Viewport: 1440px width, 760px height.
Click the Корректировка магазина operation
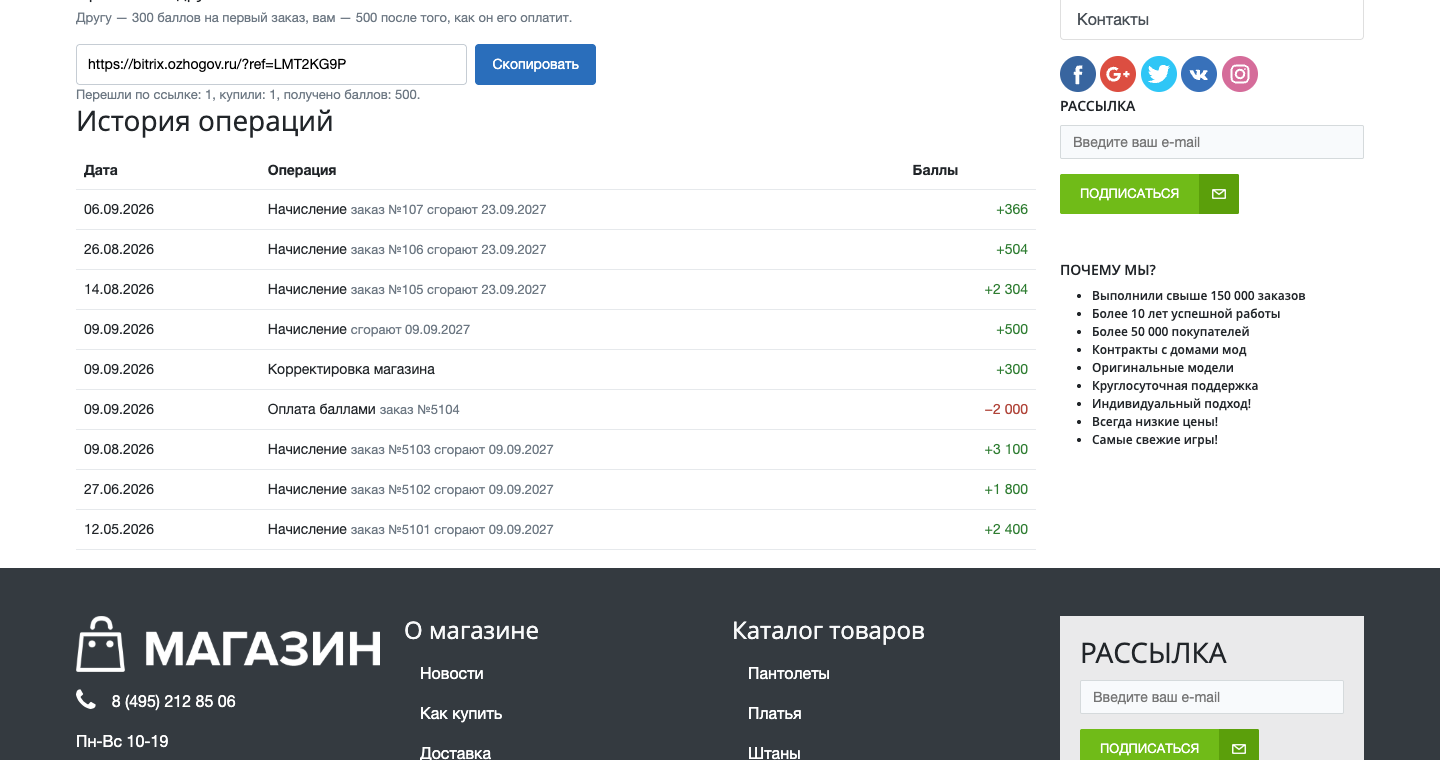(x=351, y=369)
